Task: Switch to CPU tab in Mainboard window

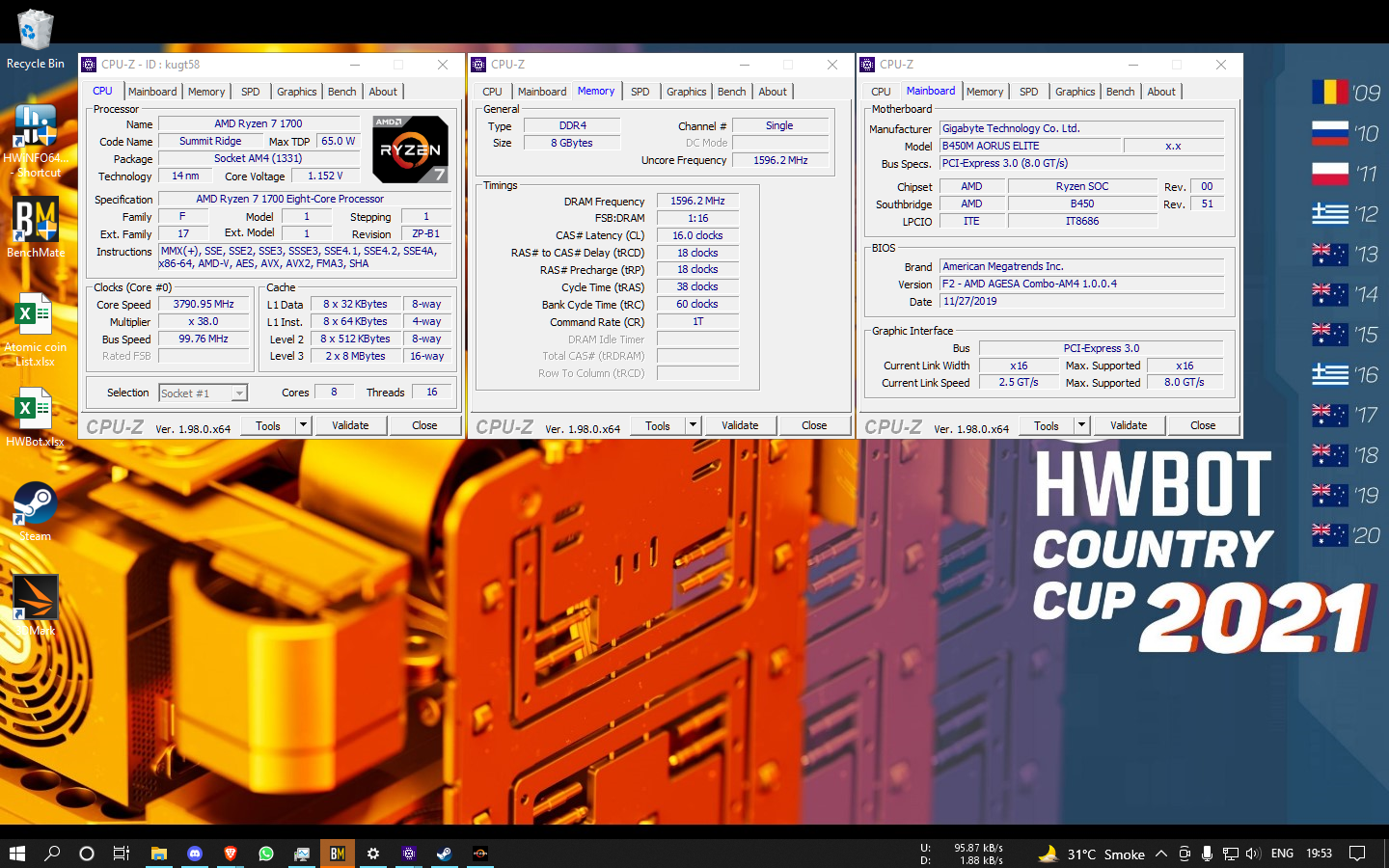Action: (x=881, y=92)
